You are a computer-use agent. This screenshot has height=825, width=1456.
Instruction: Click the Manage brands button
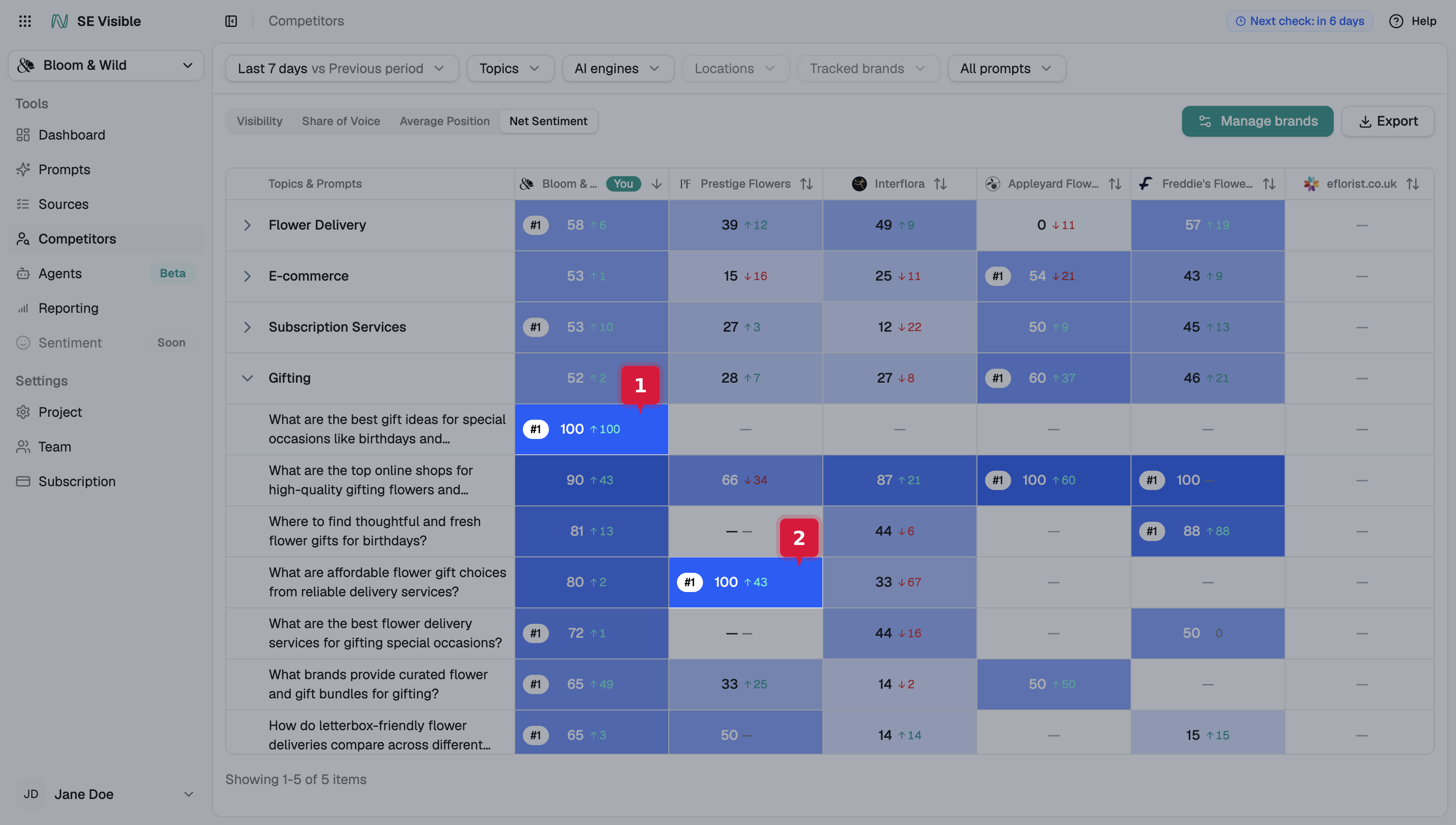[x=1257, y=121]
